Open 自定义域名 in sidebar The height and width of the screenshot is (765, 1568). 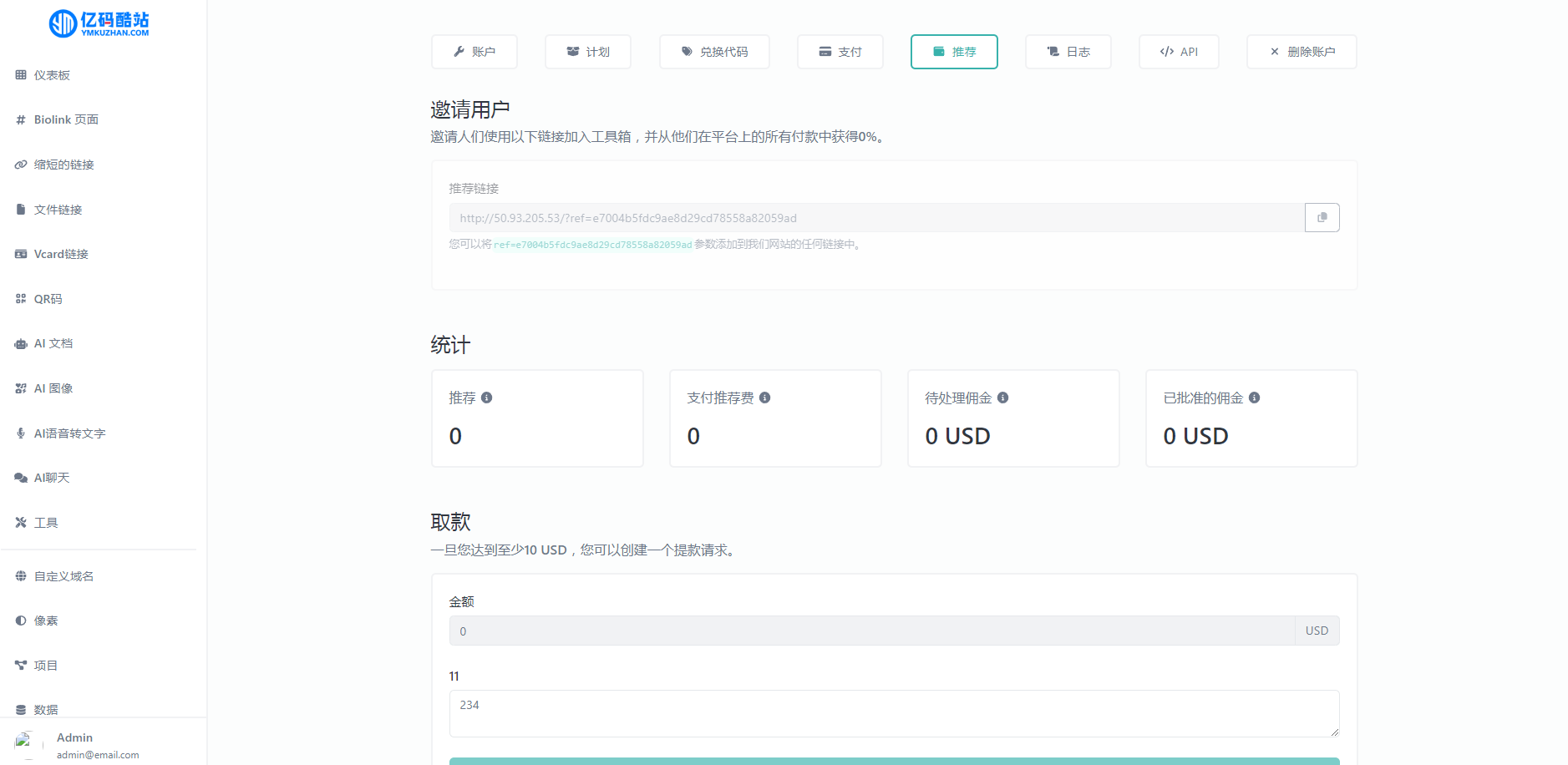63,576
